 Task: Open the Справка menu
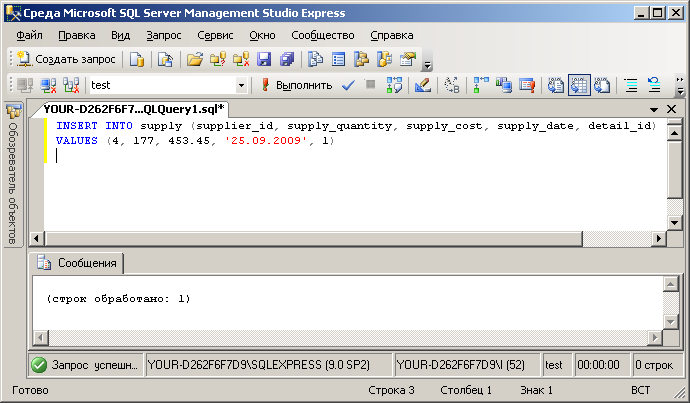(x=392, y=35)
